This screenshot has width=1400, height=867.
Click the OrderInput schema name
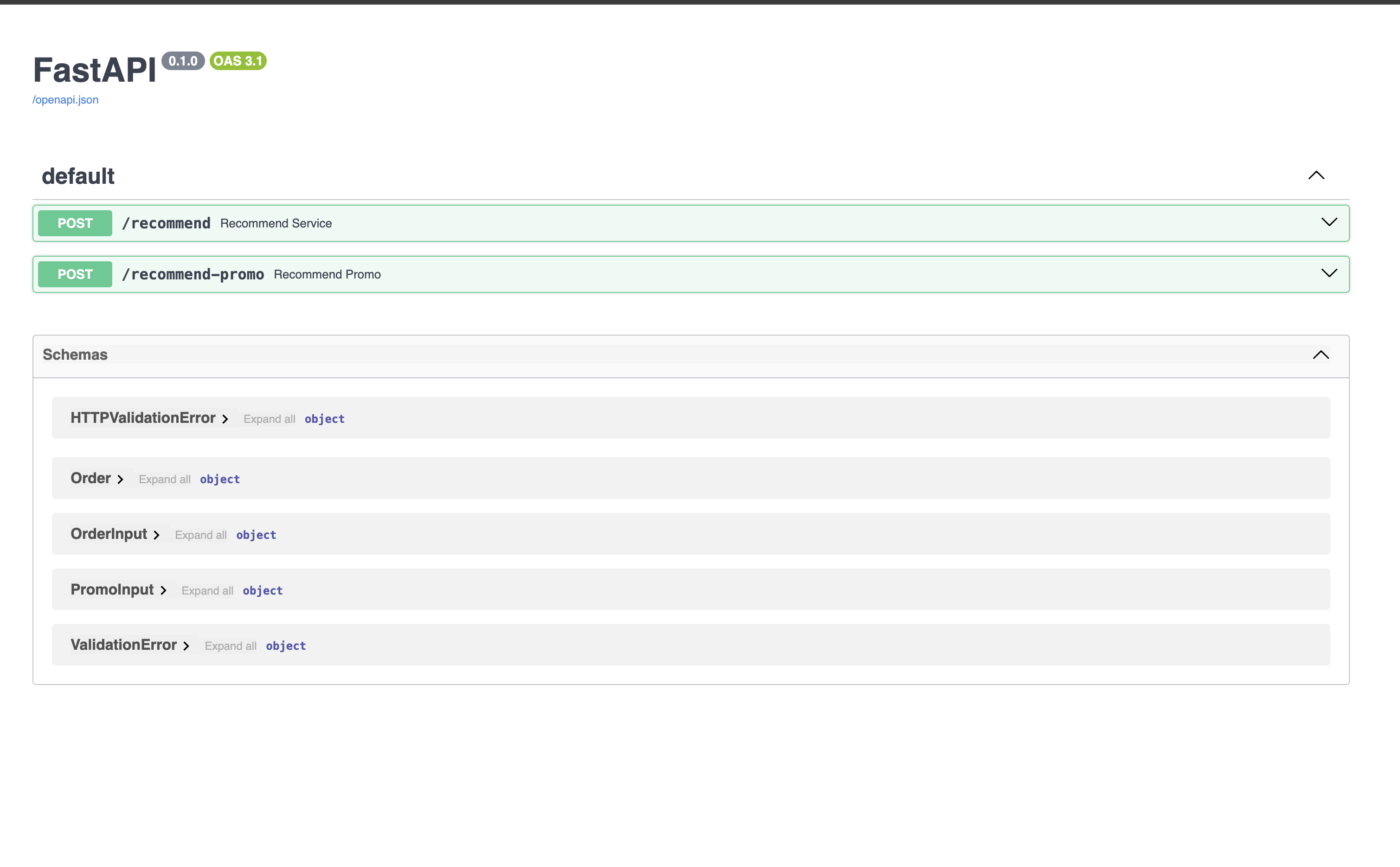click(x=109, y=534)
